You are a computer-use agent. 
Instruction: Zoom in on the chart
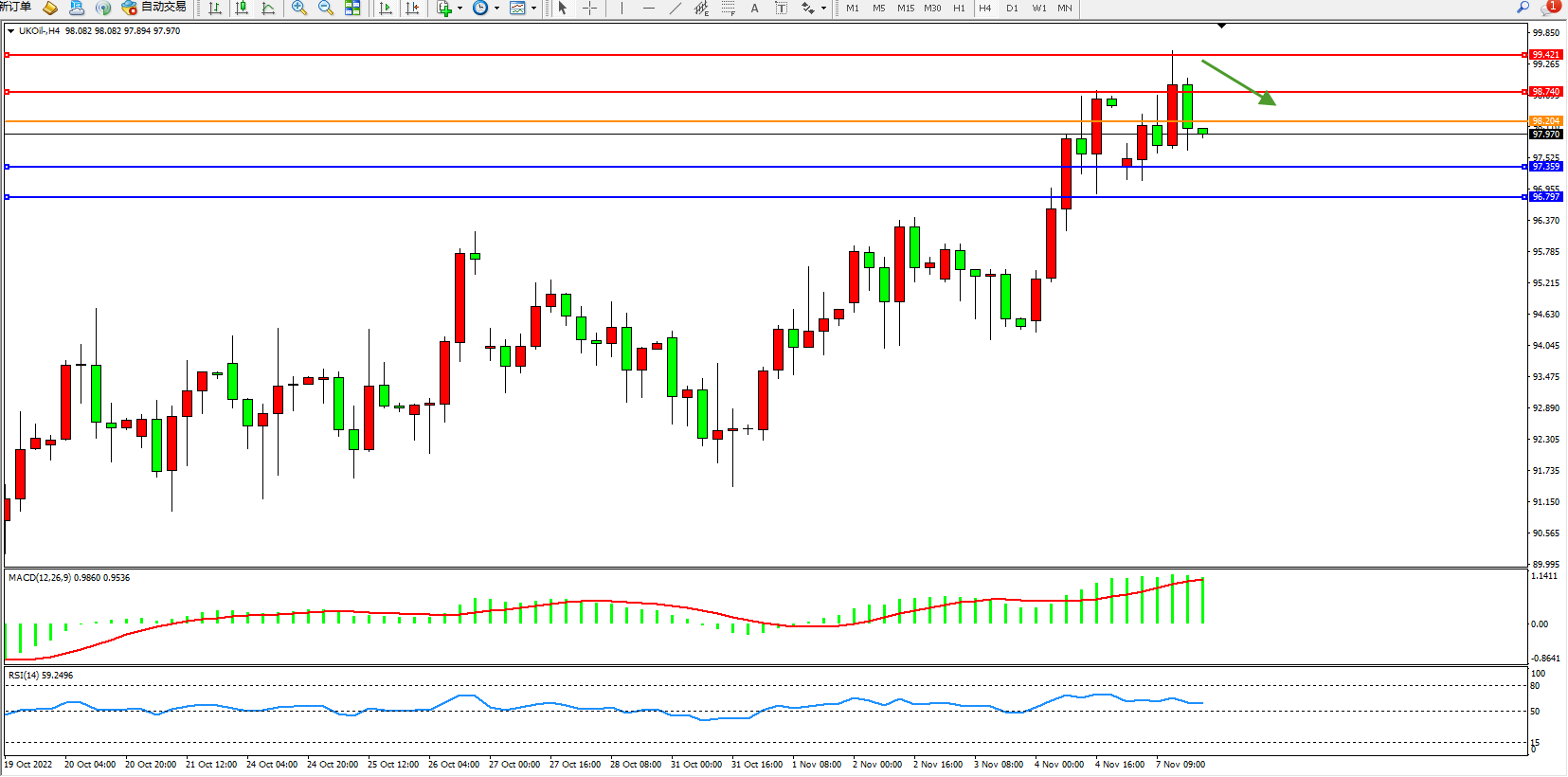click(299, 8)
